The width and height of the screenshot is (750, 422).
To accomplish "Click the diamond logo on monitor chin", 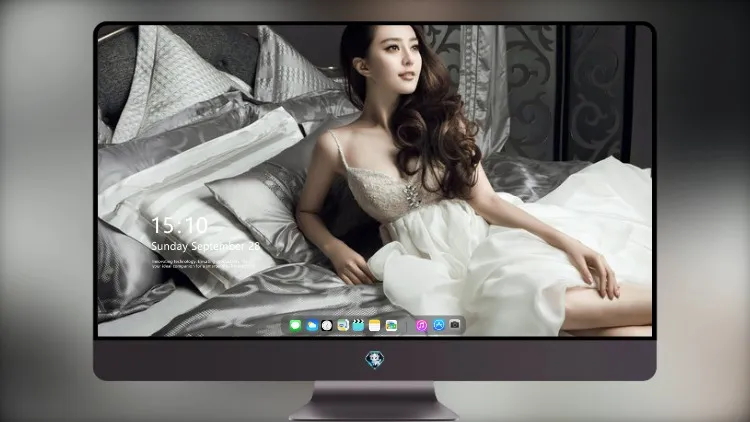I will click(x=375, y=359).
